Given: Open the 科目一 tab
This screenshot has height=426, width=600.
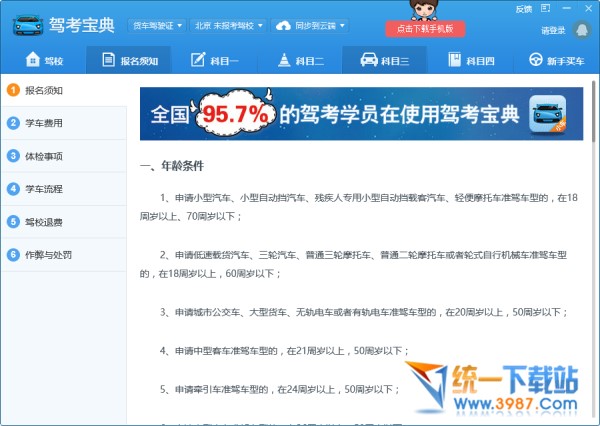Looking at the screenshot, I should pos(214,60).
